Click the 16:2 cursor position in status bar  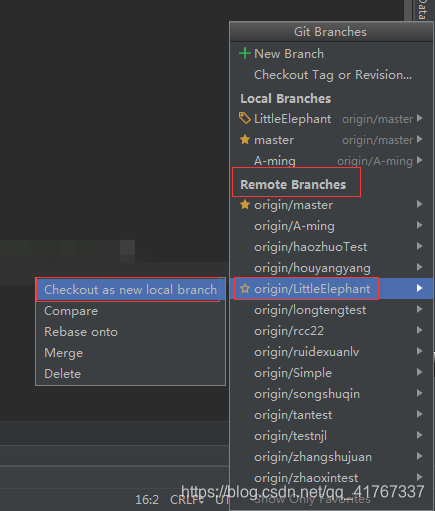click(147, 499)
